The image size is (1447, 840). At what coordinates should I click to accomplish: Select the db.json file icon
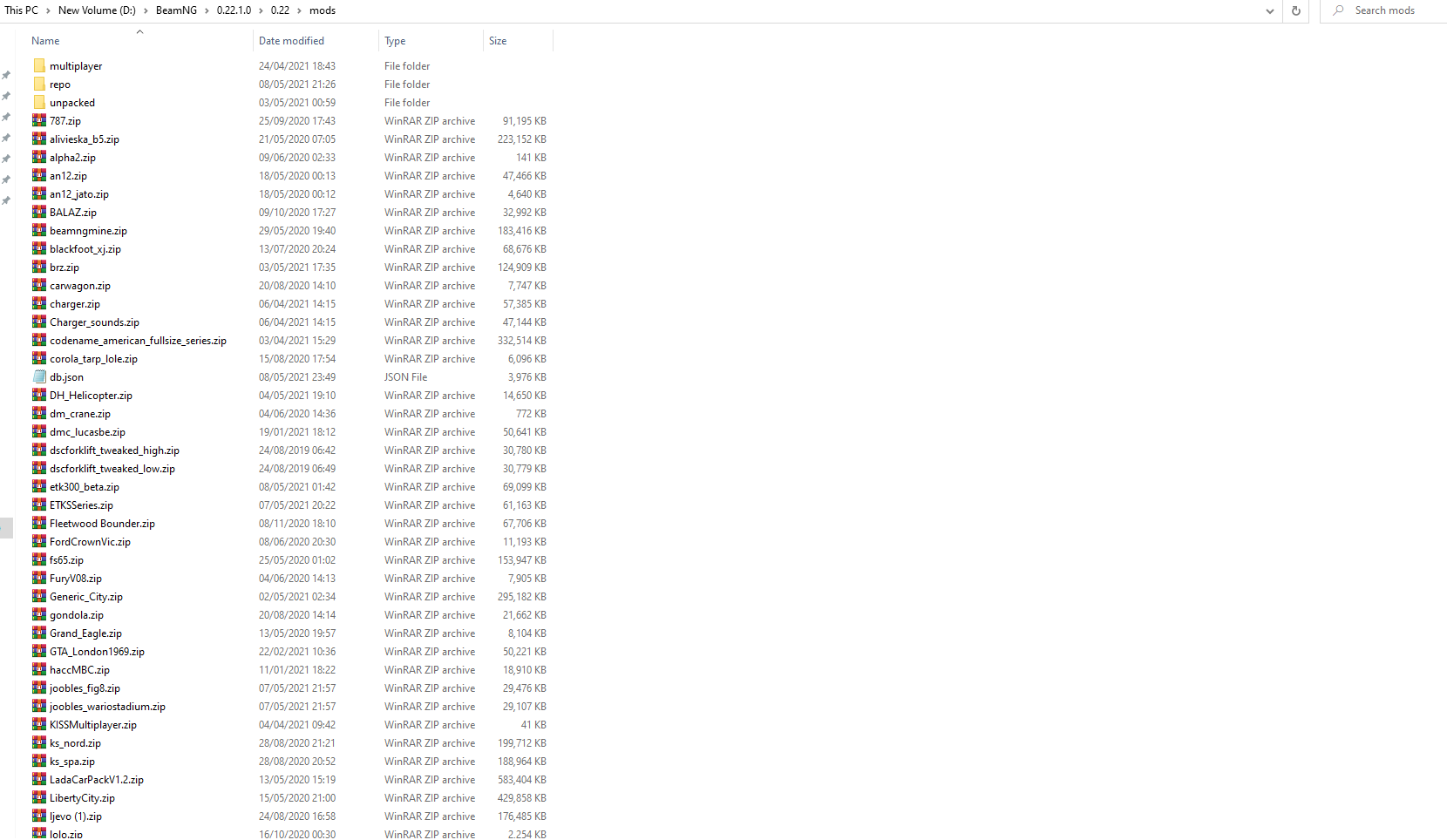click(x=39, y=376)
